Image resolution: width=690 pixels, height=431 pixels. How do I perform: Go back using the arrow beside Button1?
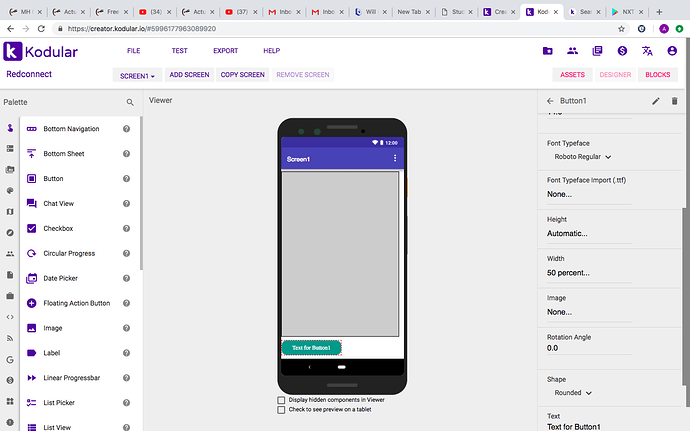pos(549,101)
